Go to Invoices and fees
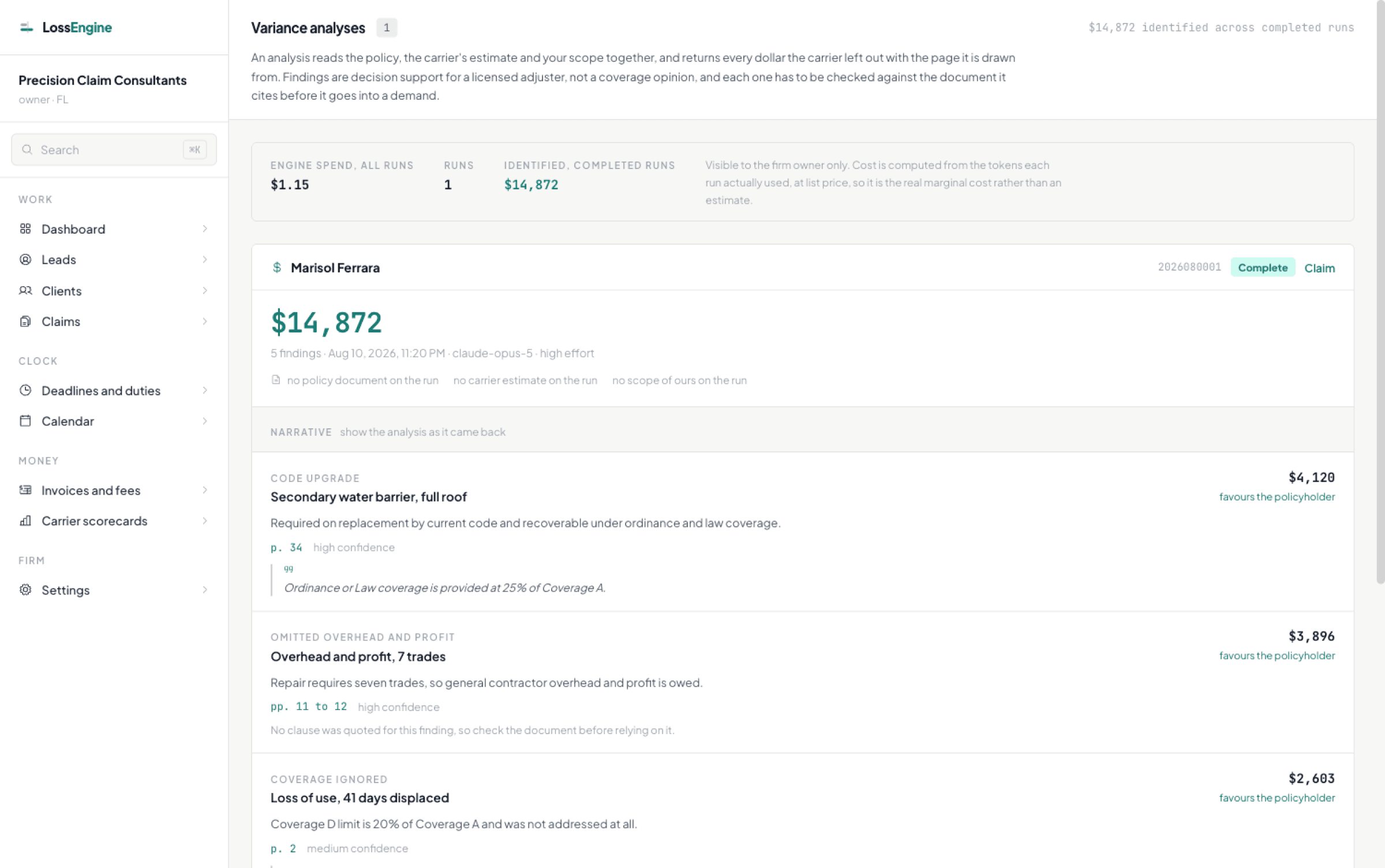This screenshot has width=1385, height=868. click(114, 491)
